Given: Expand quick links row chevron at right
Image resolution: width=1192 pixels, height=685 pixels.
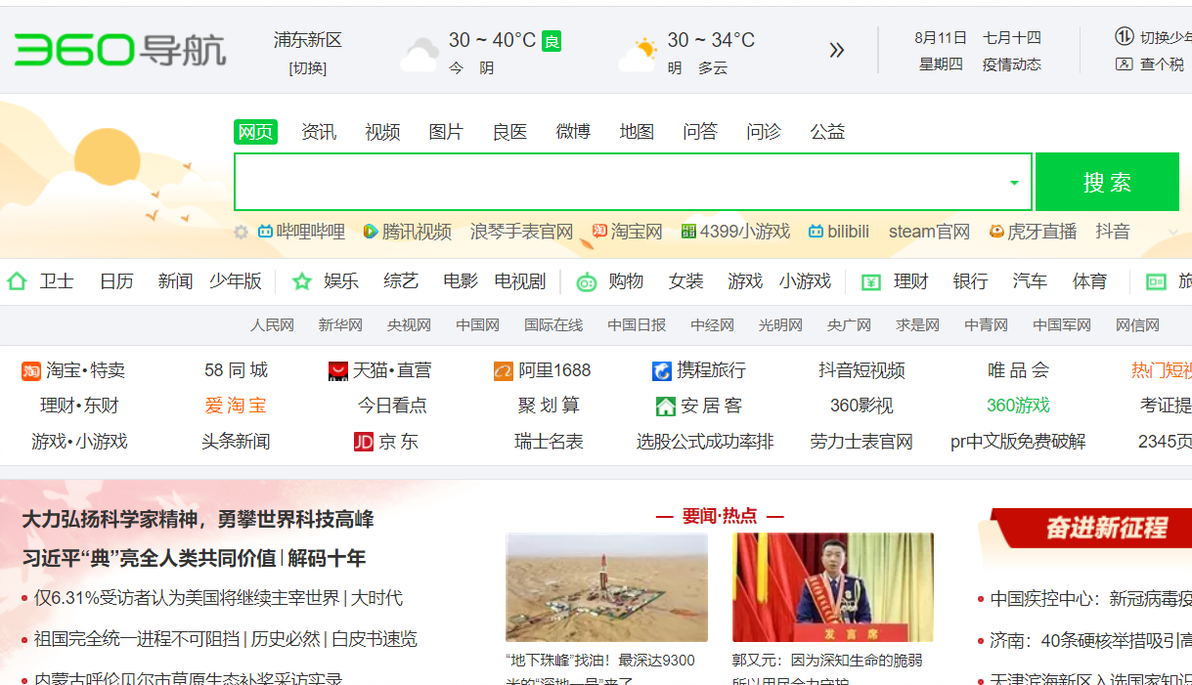Looking at the screenshot, I should click(1174, 232).
